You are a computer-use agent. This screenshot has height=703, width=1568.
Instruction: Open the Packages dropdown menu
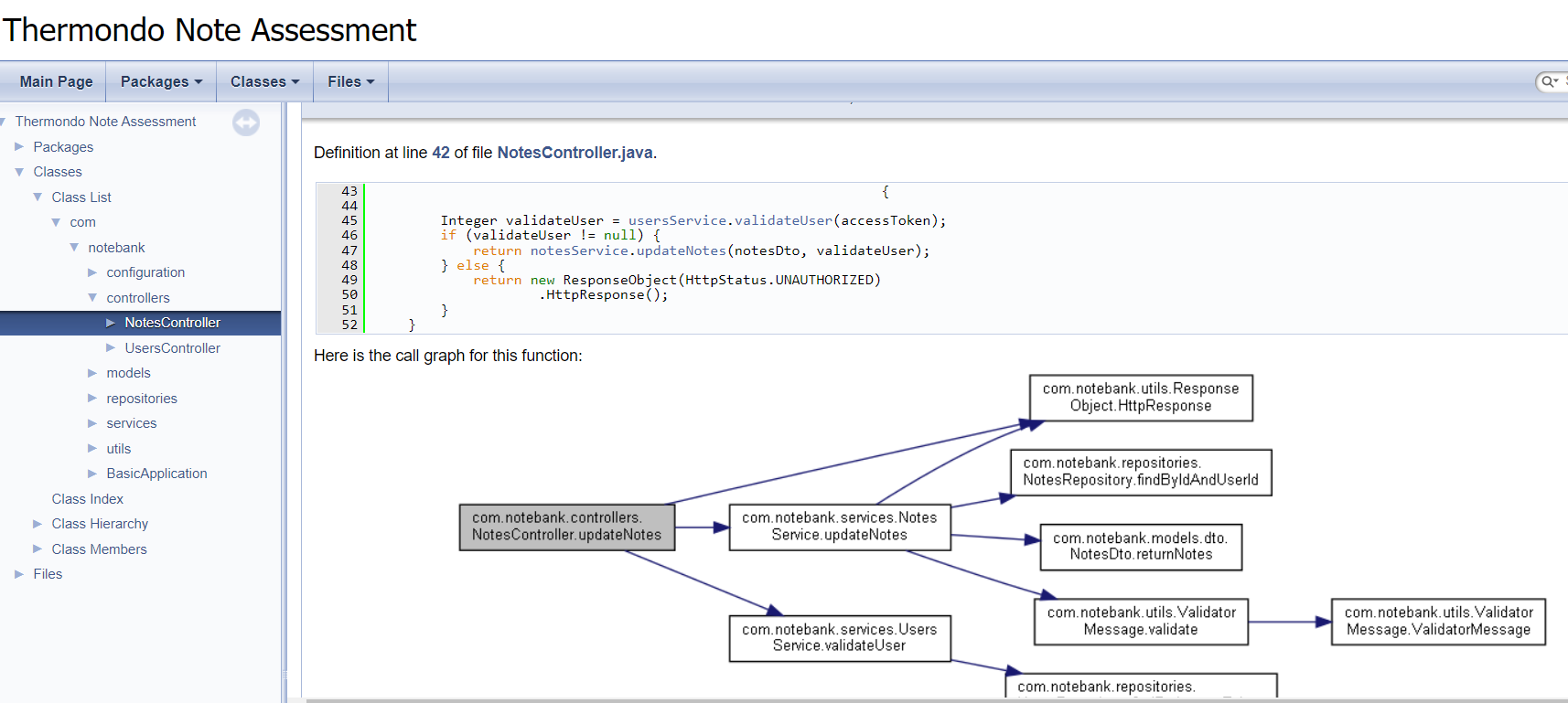(x=161, y=81)
